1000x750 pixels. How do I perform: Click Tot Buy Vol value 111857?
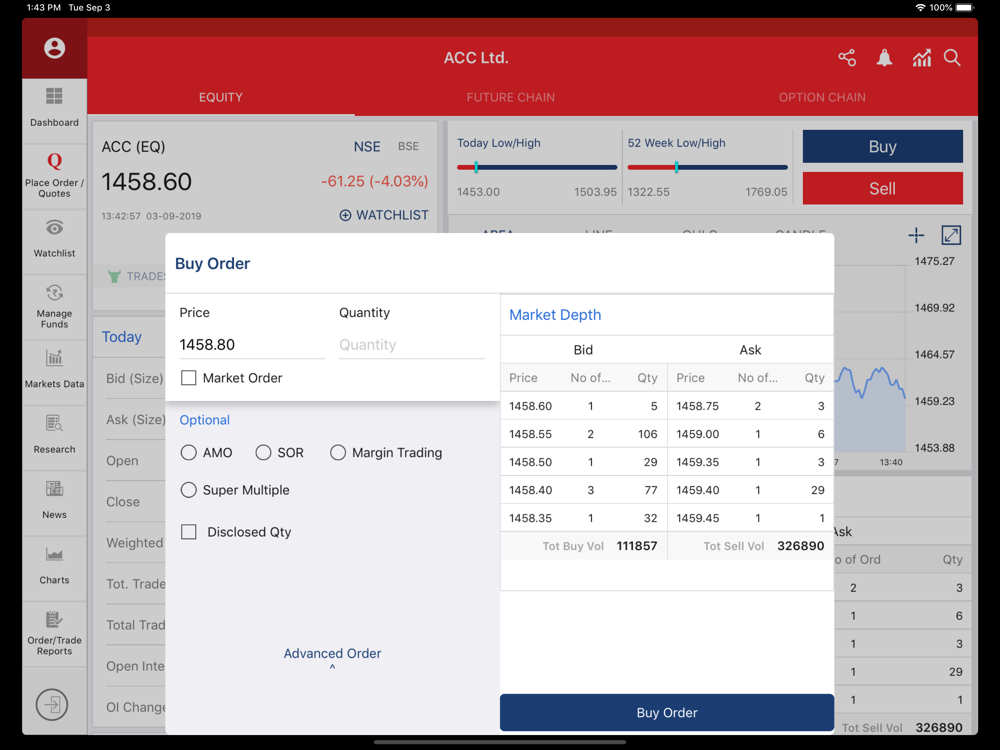pyautogui.click(x=636, y=546)
